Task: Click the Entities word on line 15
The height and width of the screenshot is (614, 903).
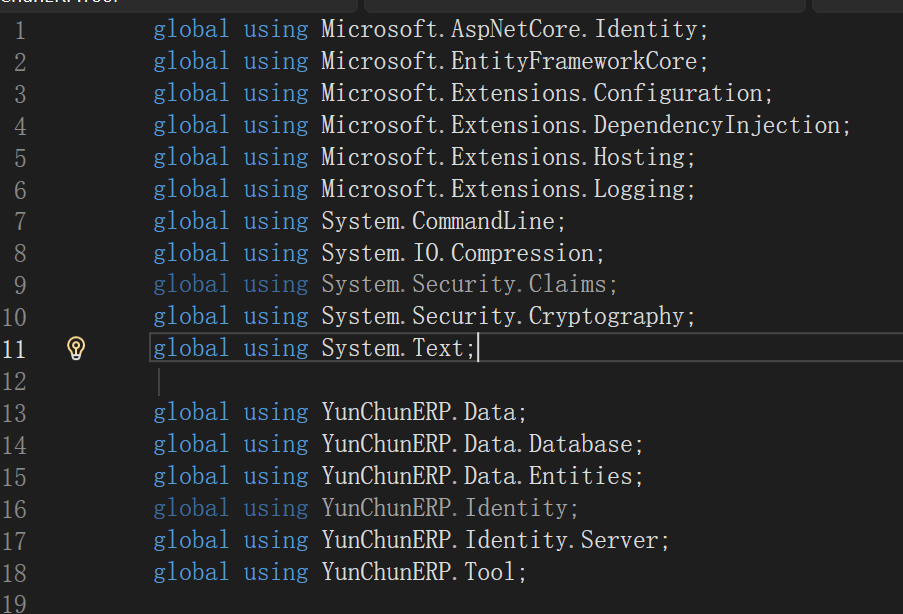Action: 580,477
